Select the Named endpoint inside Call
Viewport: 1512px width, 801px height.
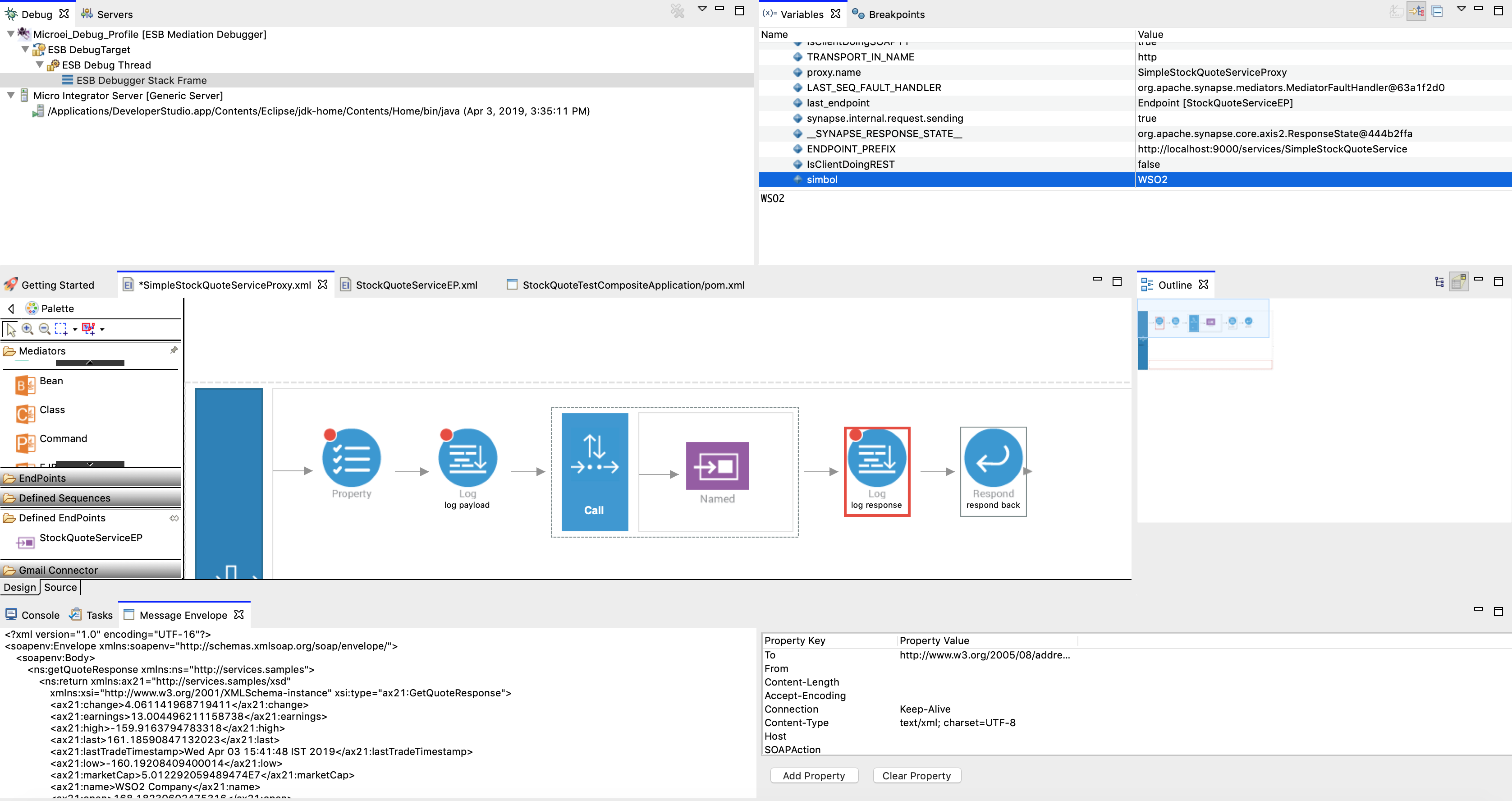pos(717,466)
